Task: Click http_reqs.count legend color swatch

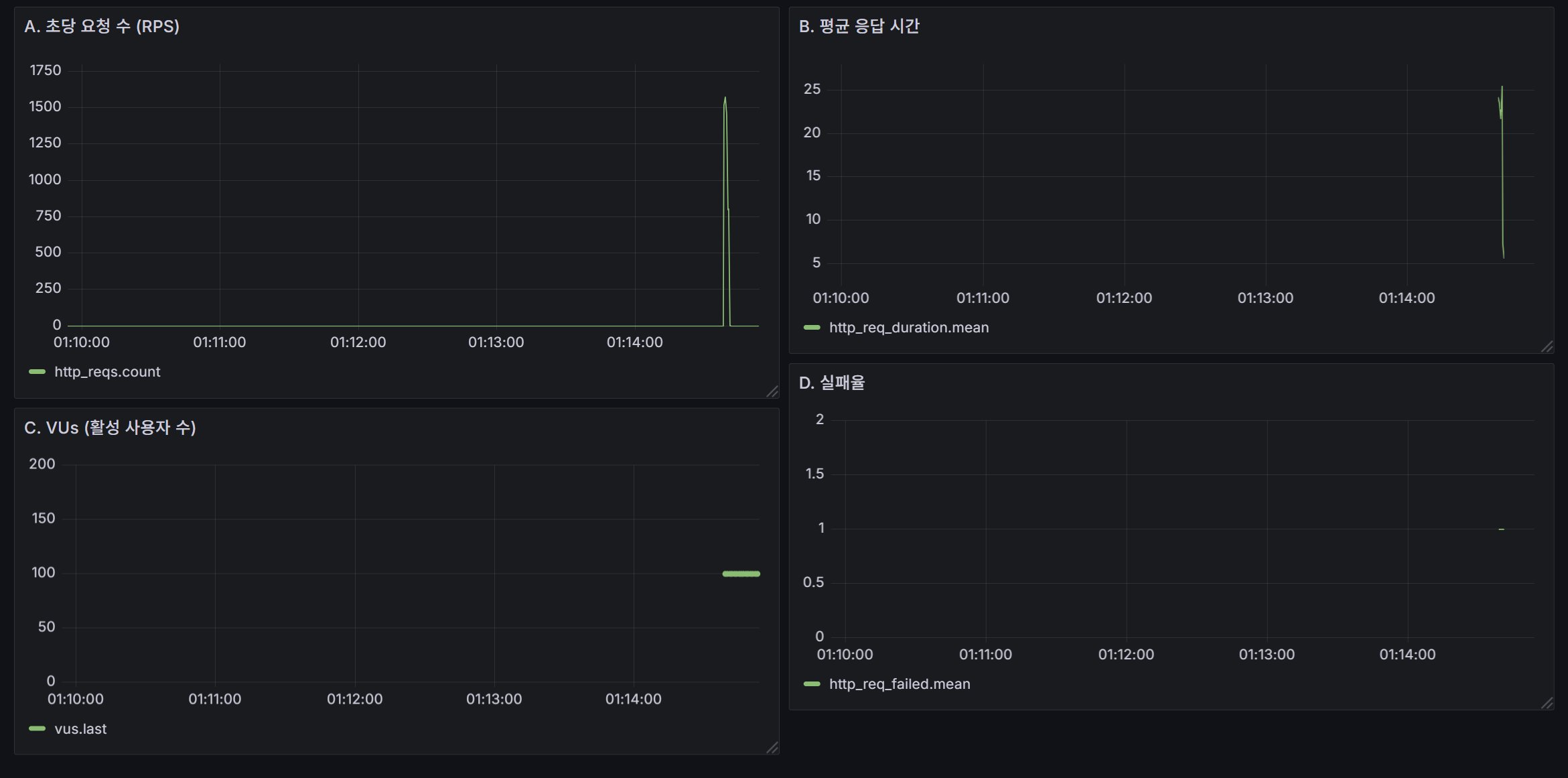Action: pyautogui.click(x=38, y=371)
